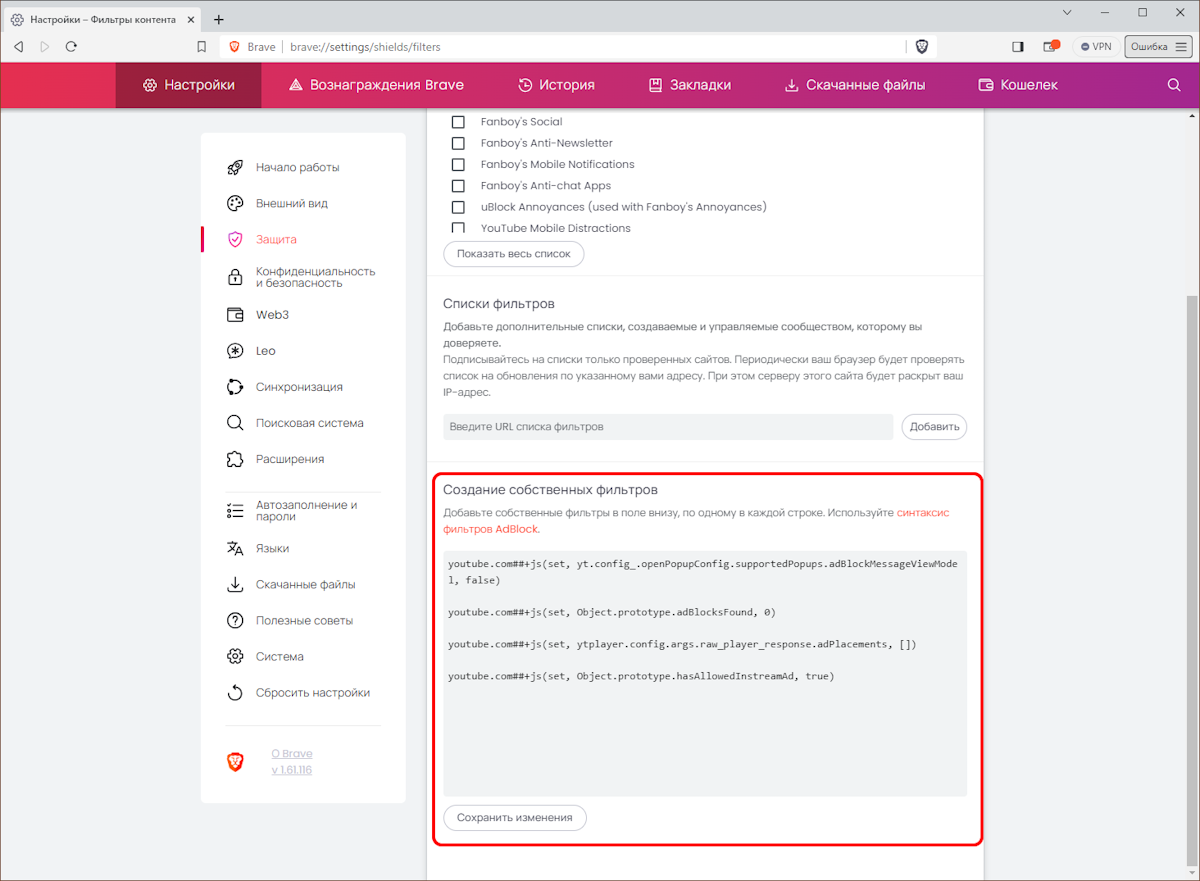
Task: Open the Настройки top menu
Action: coord(188,85)
